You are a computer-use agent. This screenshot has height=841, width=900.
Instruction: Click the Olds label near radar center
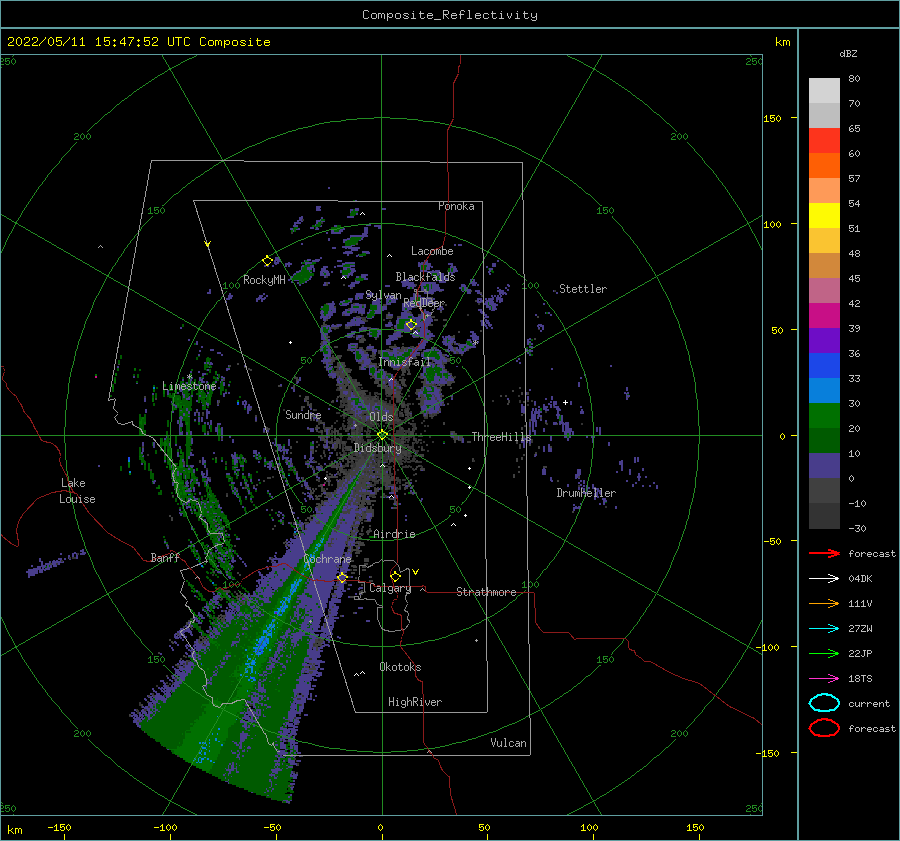point(381,417)
